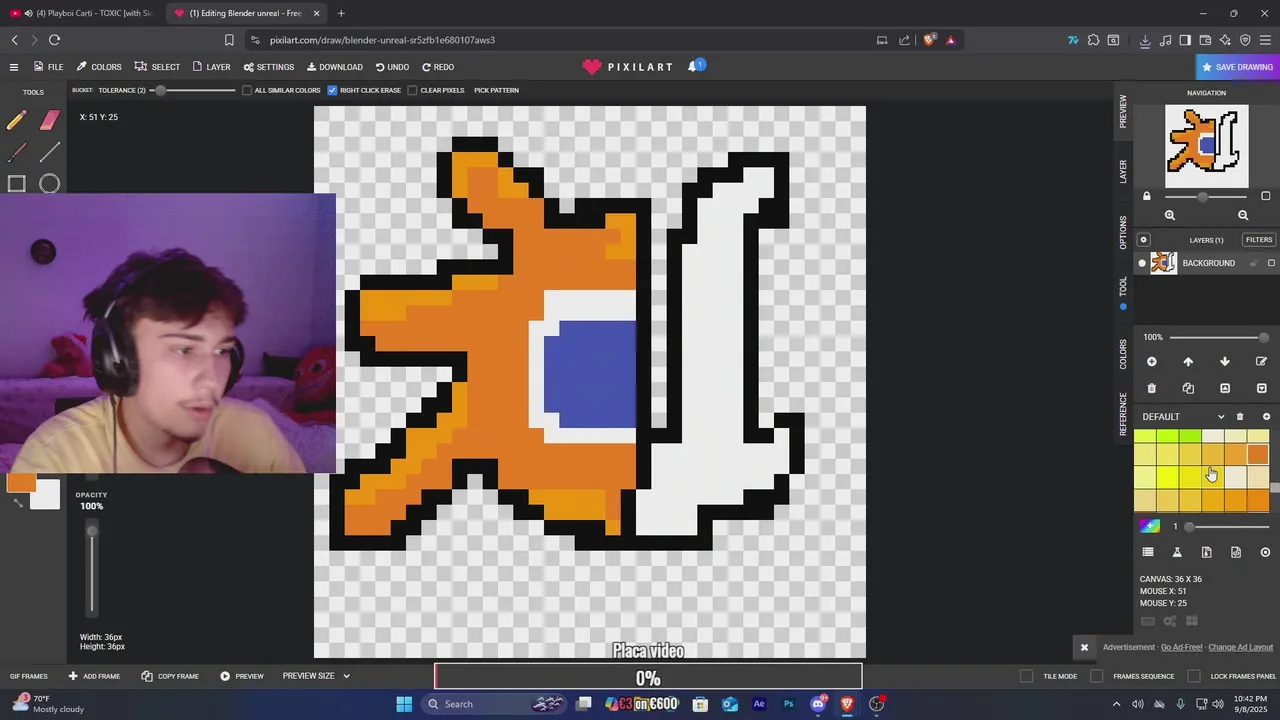Click Copy Frame button
This screenshot has height=720, width=1280.
click(169, 676)
